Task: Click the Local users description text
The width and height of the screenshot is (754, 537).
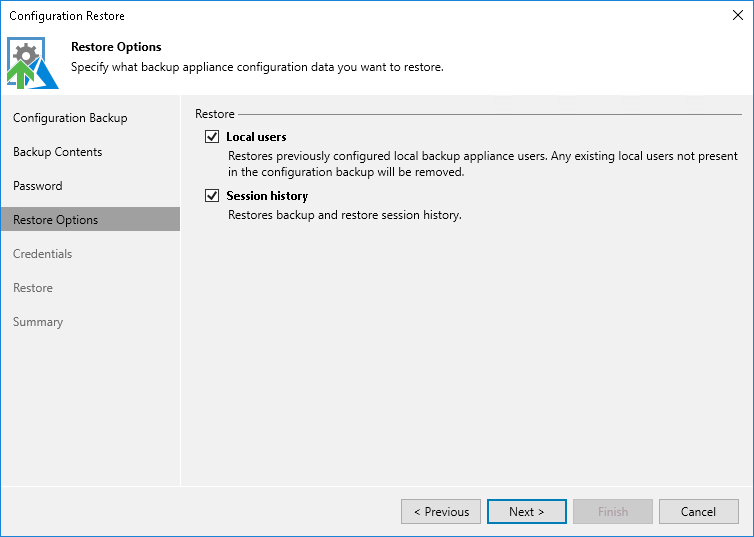Action: [483, 164]
